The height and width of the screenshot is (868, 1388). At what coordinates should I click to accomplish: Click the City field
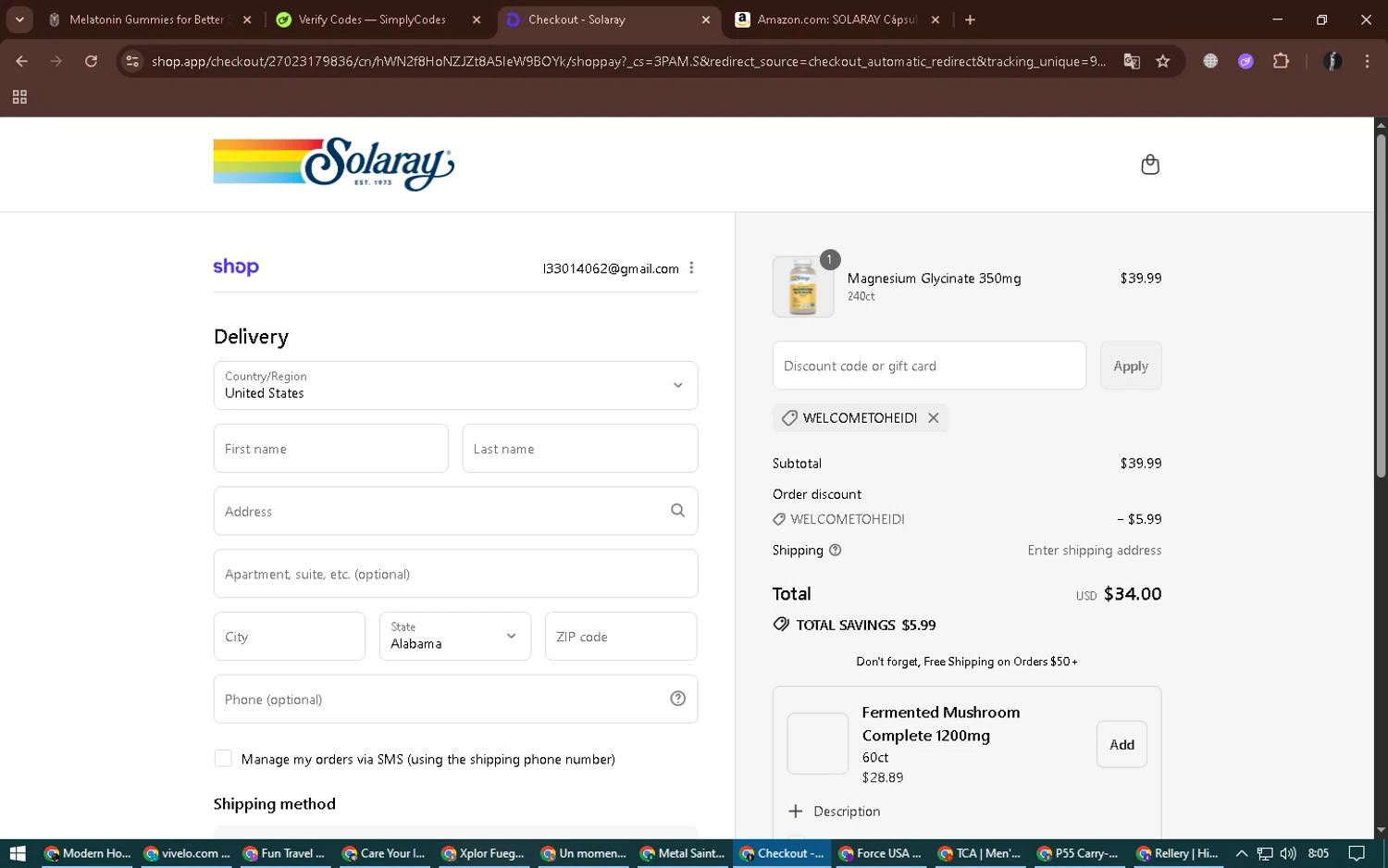(x=290, y=636)
